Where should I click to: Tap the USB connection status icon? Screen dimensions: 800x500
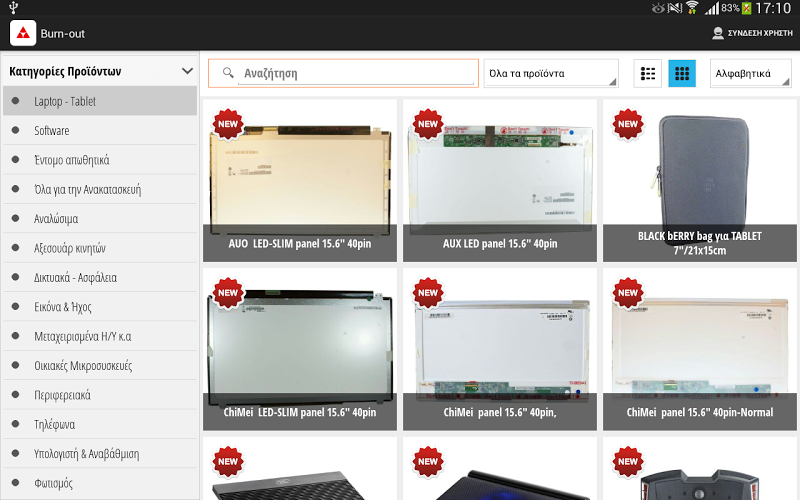14,8
